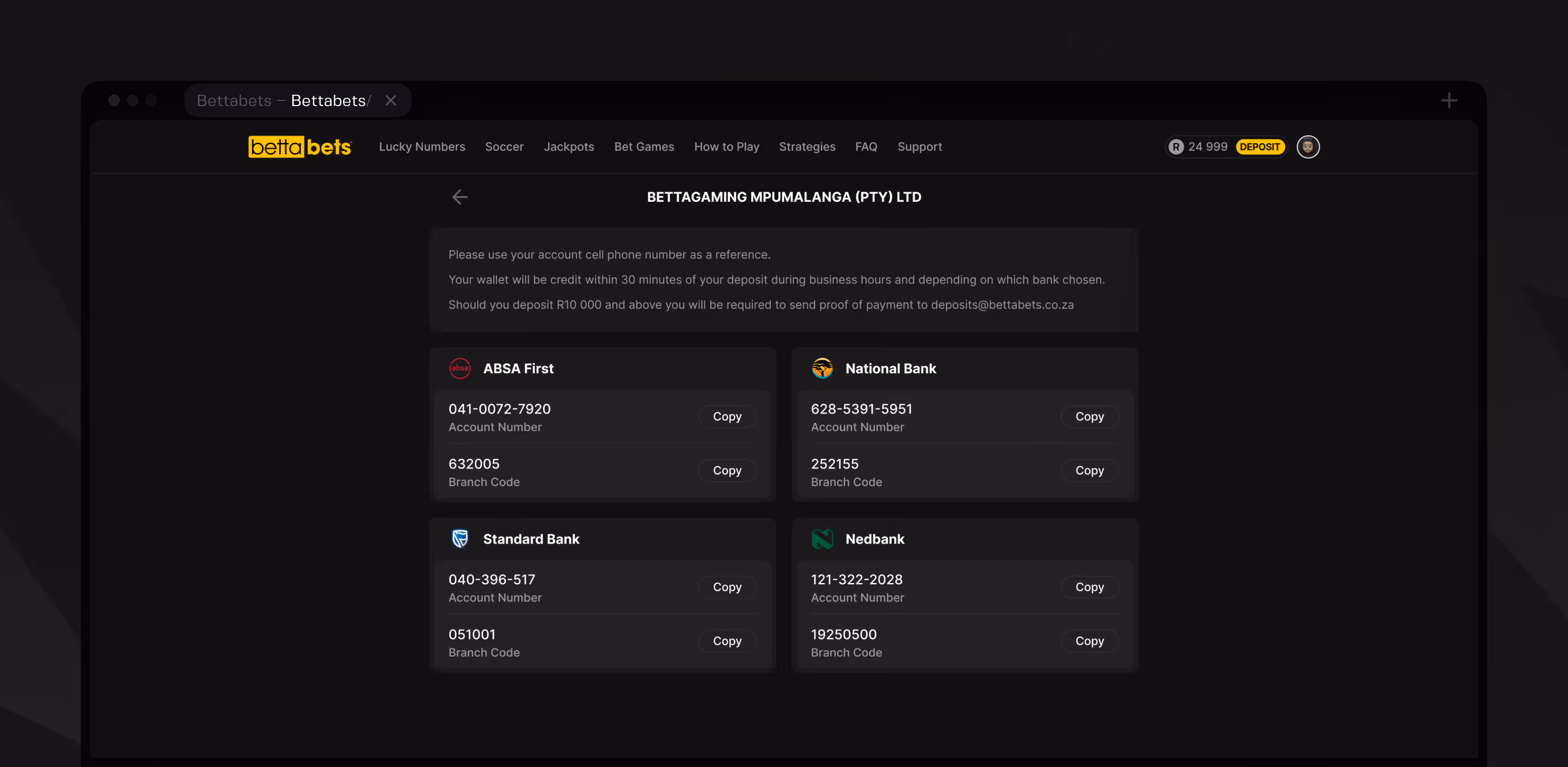Open the Lucky Numbers menu

[x=422, y=146]
